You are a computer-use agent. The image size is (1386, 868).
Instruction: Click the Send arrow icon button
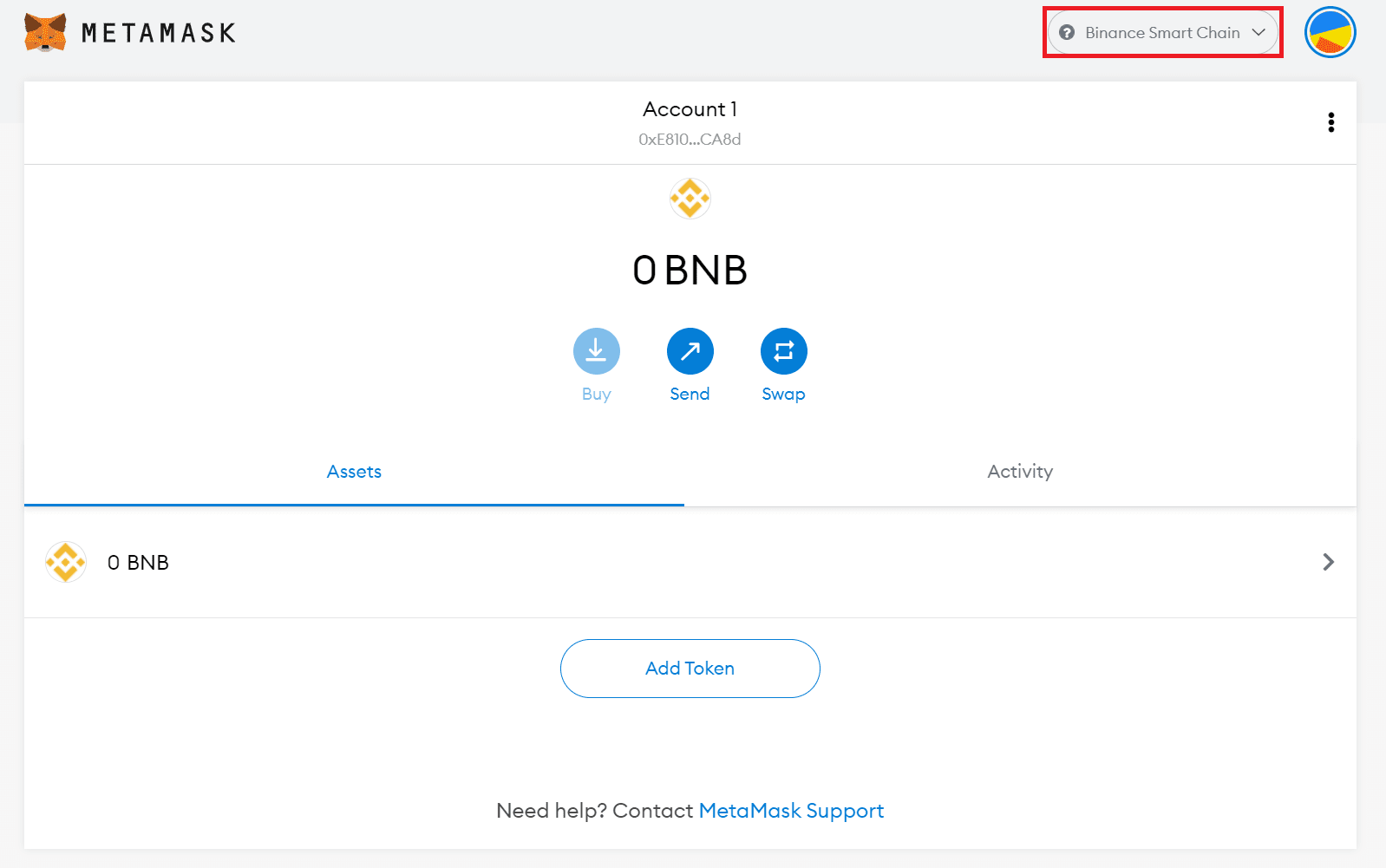coord(690,351)
